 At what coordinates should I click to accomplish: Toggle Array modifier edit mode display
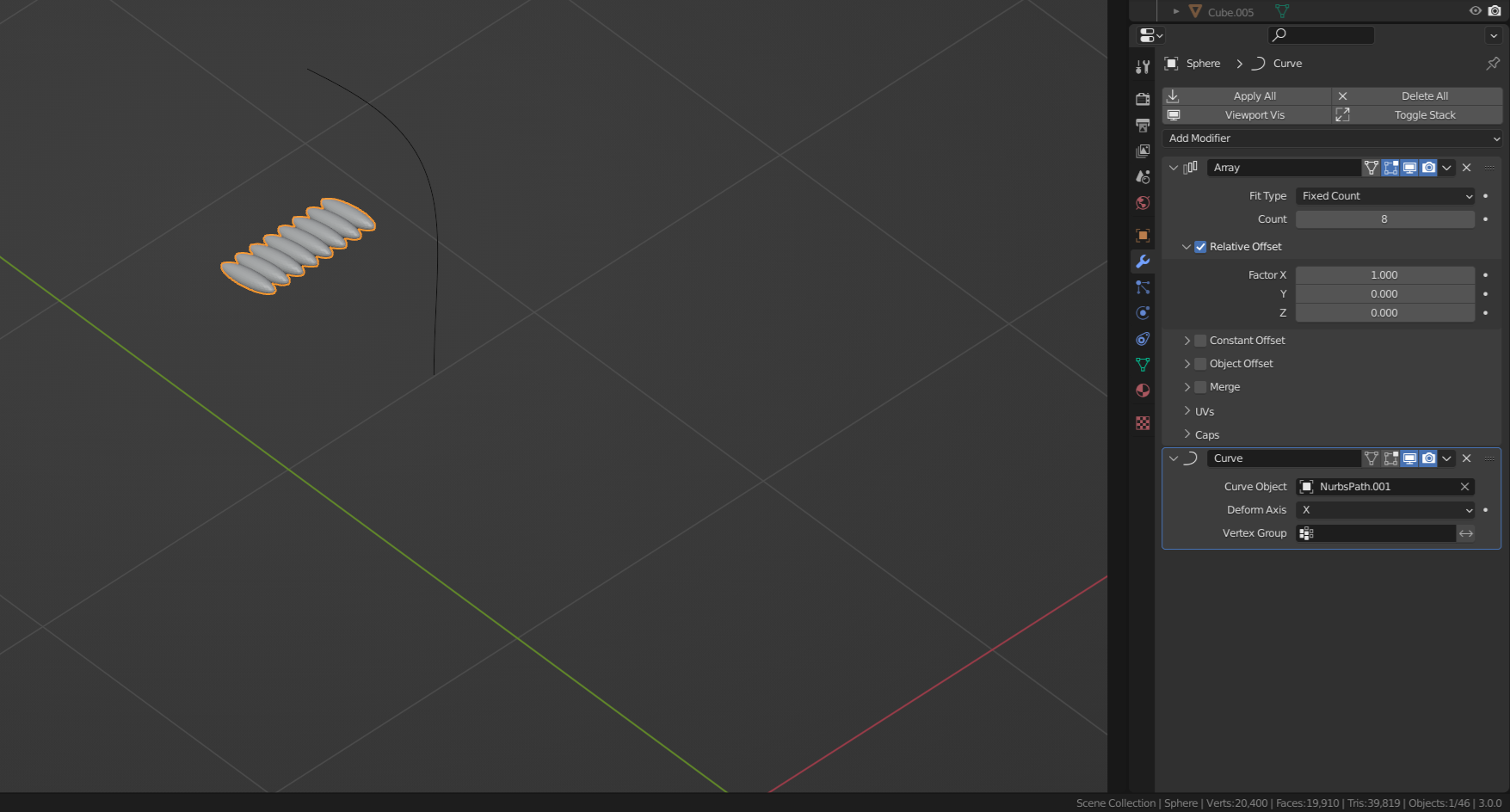pos(1390,168)
